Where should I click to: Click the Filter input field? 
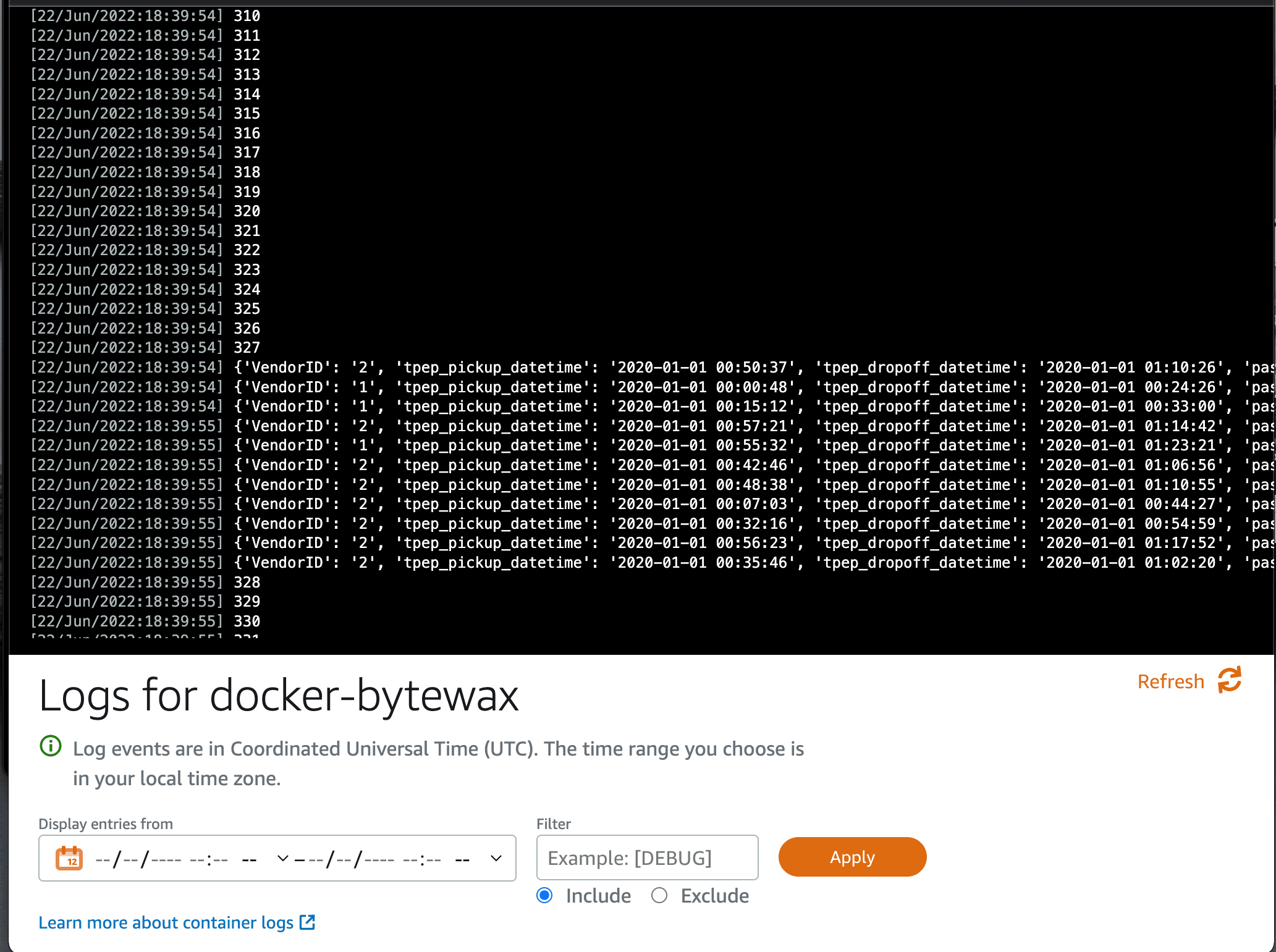point(647,857)
